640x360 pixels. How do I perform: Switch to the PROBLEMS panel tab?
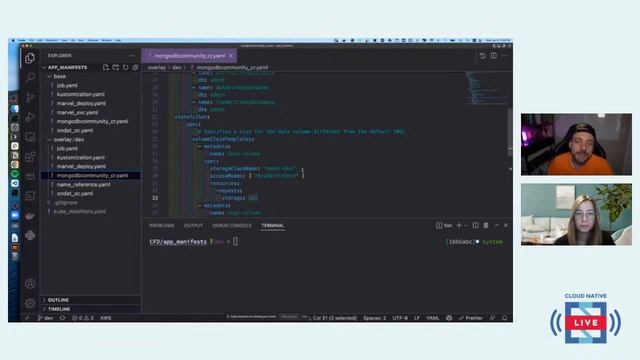(x=162, y=226)
